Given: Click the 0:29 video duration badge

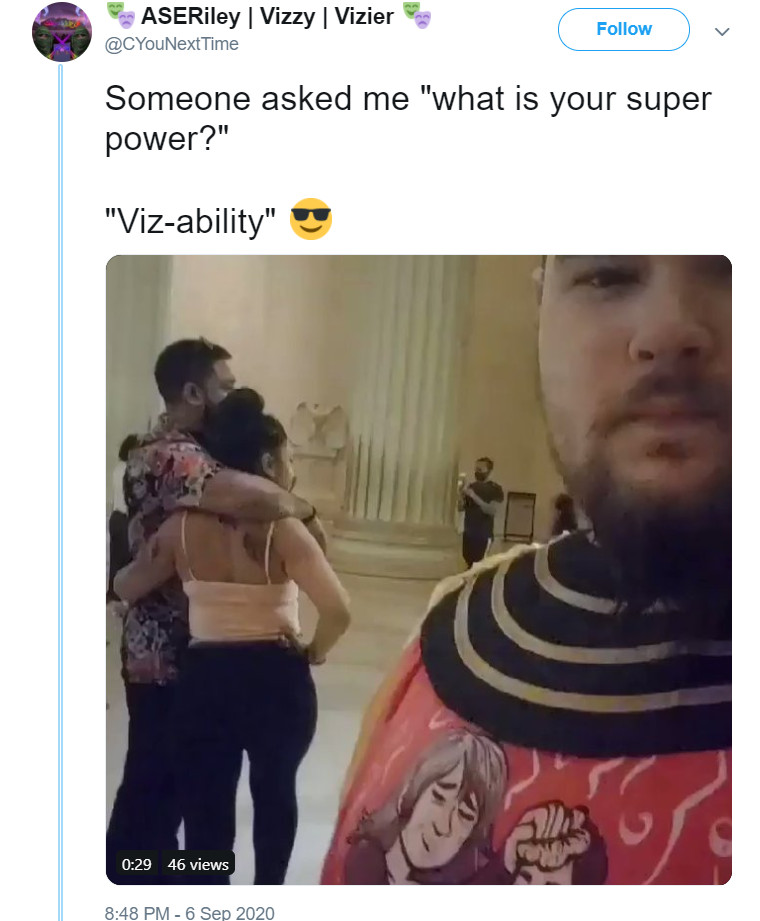Looking at the screenshot, I should [136, 864].
